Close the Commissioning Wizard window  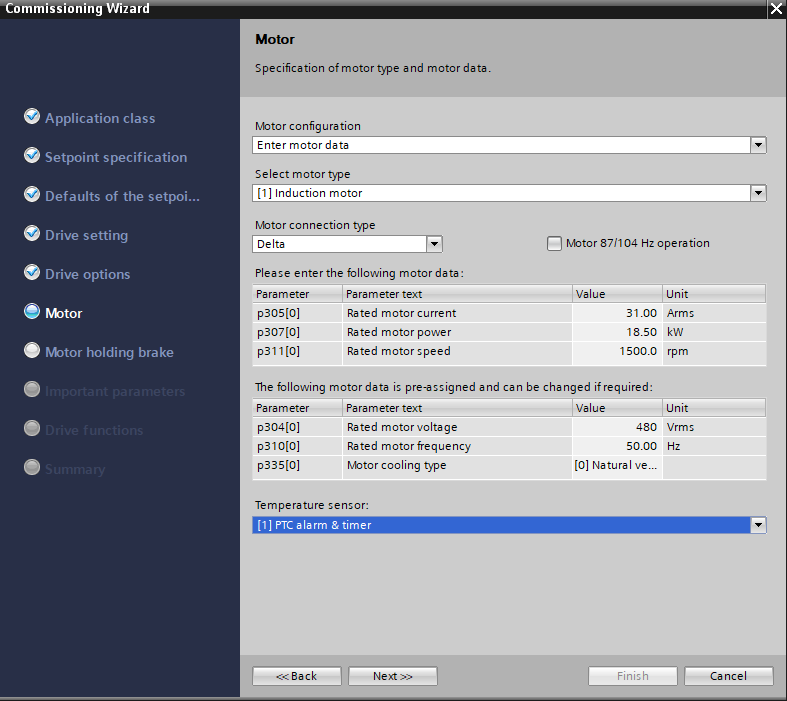coord(775,9)
